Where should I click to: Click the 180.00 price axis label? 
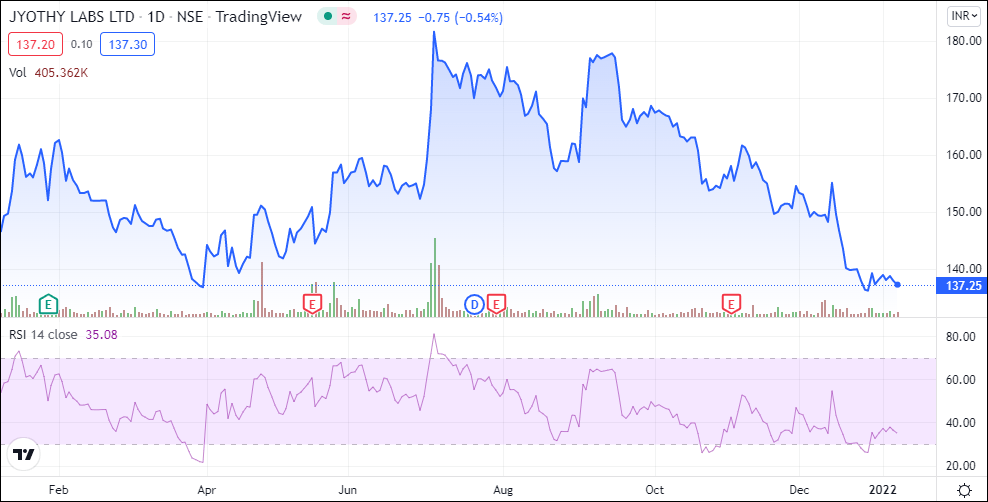(965, 41)
